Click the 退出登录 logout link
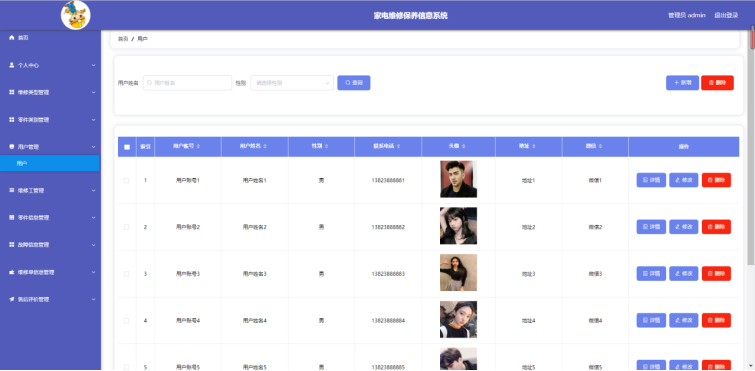This screenshot has height=371, width=755. click(x=726, y=15)
